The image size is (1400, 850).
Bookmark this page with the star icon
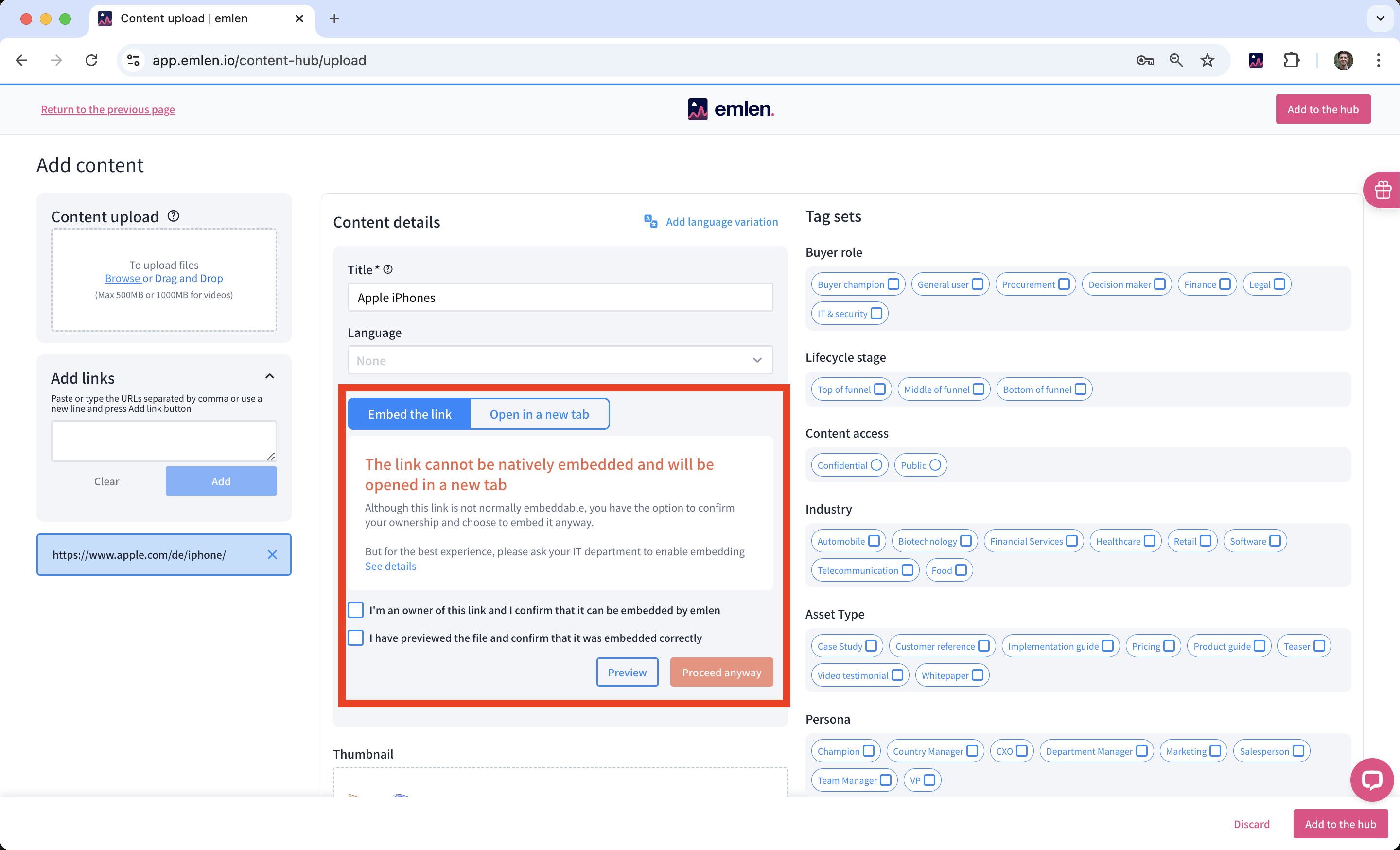point(1207,60)
